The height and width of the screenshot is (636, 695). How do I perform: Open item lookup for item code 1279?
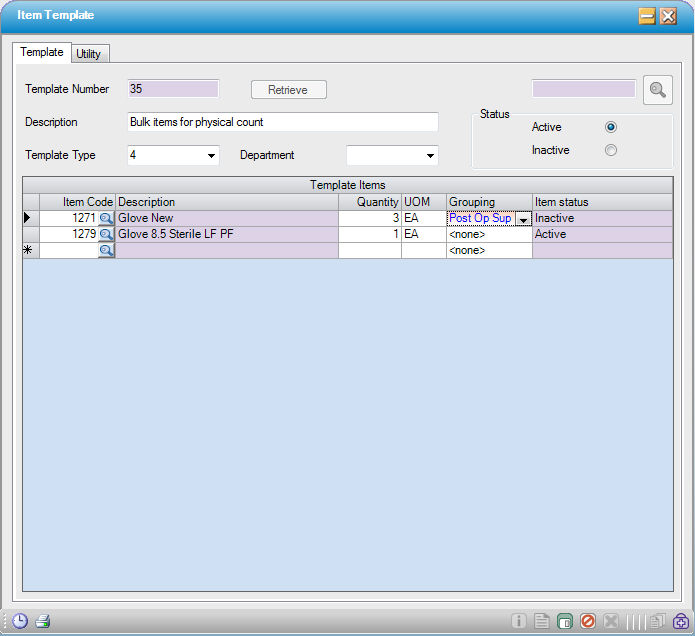tap(106, 234)
